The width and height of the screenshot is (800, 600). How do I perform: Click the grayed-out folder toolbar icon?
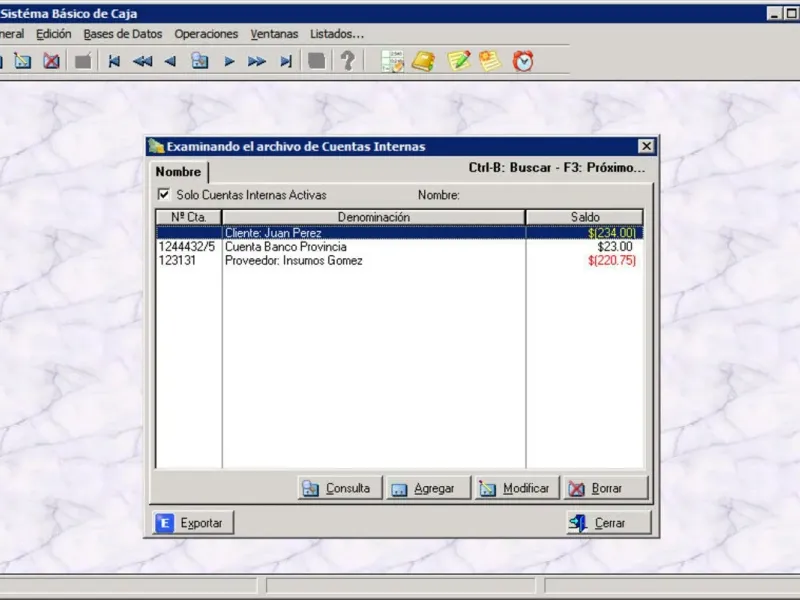click(83, 62)
